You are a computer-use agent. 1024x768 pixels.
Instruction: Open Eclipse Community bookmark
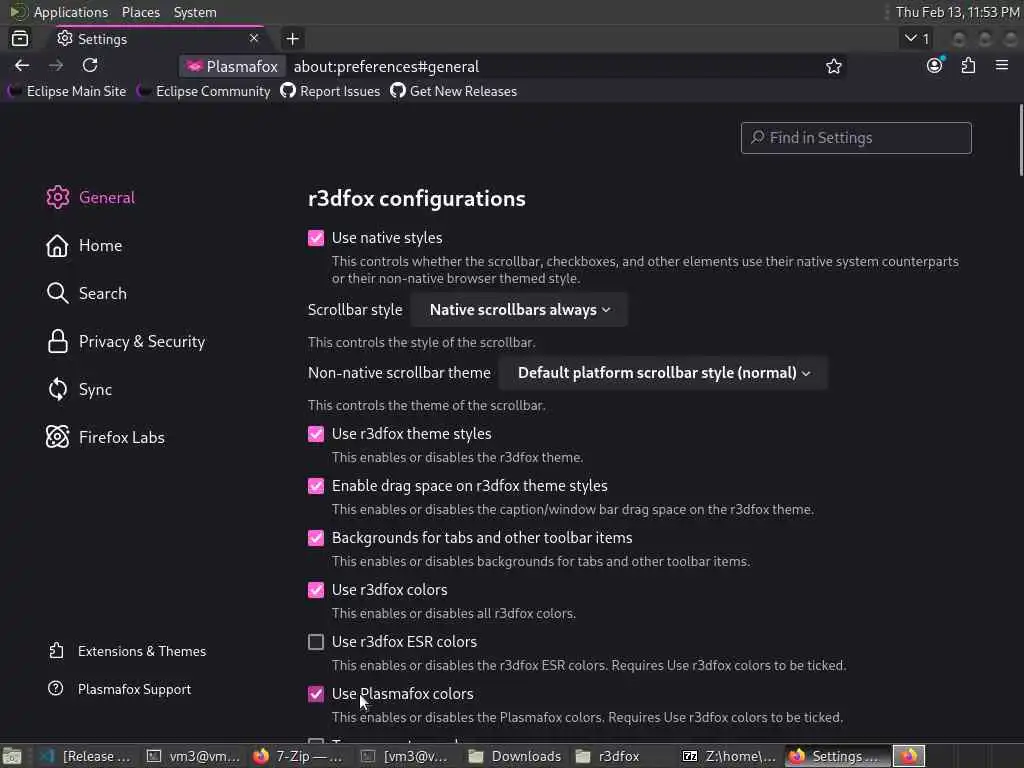[204, 91]
